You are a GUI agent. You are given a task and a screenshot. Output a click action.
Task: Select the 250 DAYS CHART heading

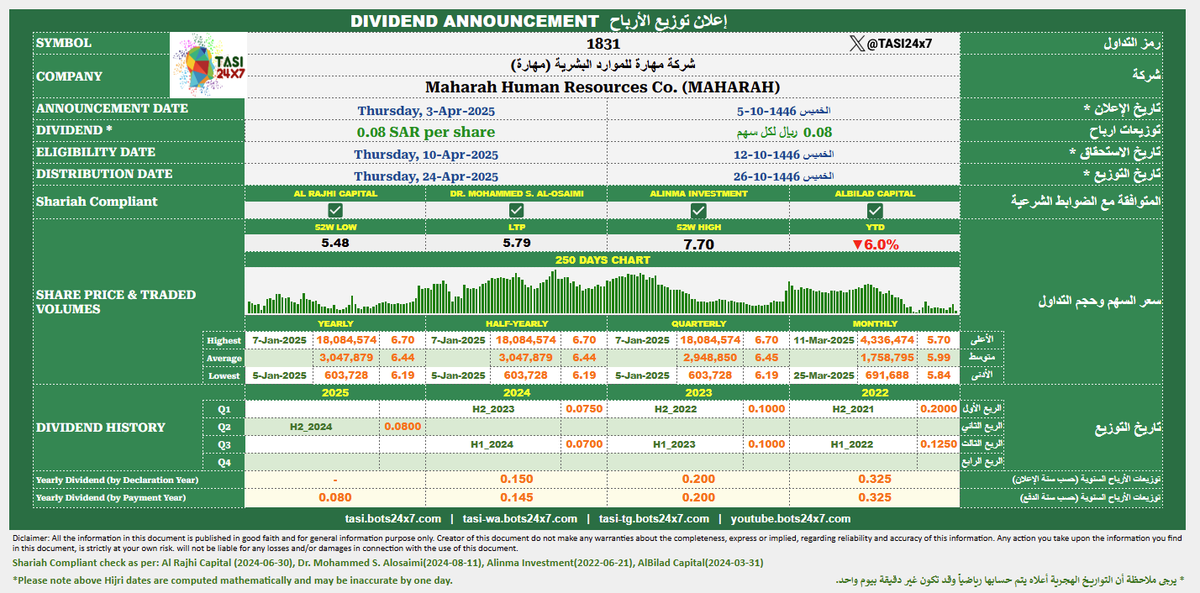pos(603,260)
